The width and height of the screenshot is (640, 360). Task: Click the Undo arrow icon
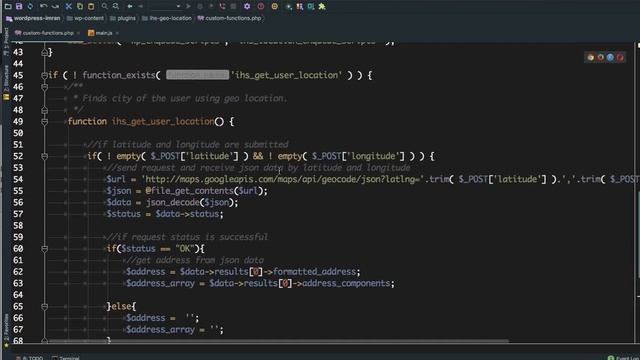(44, 6)
